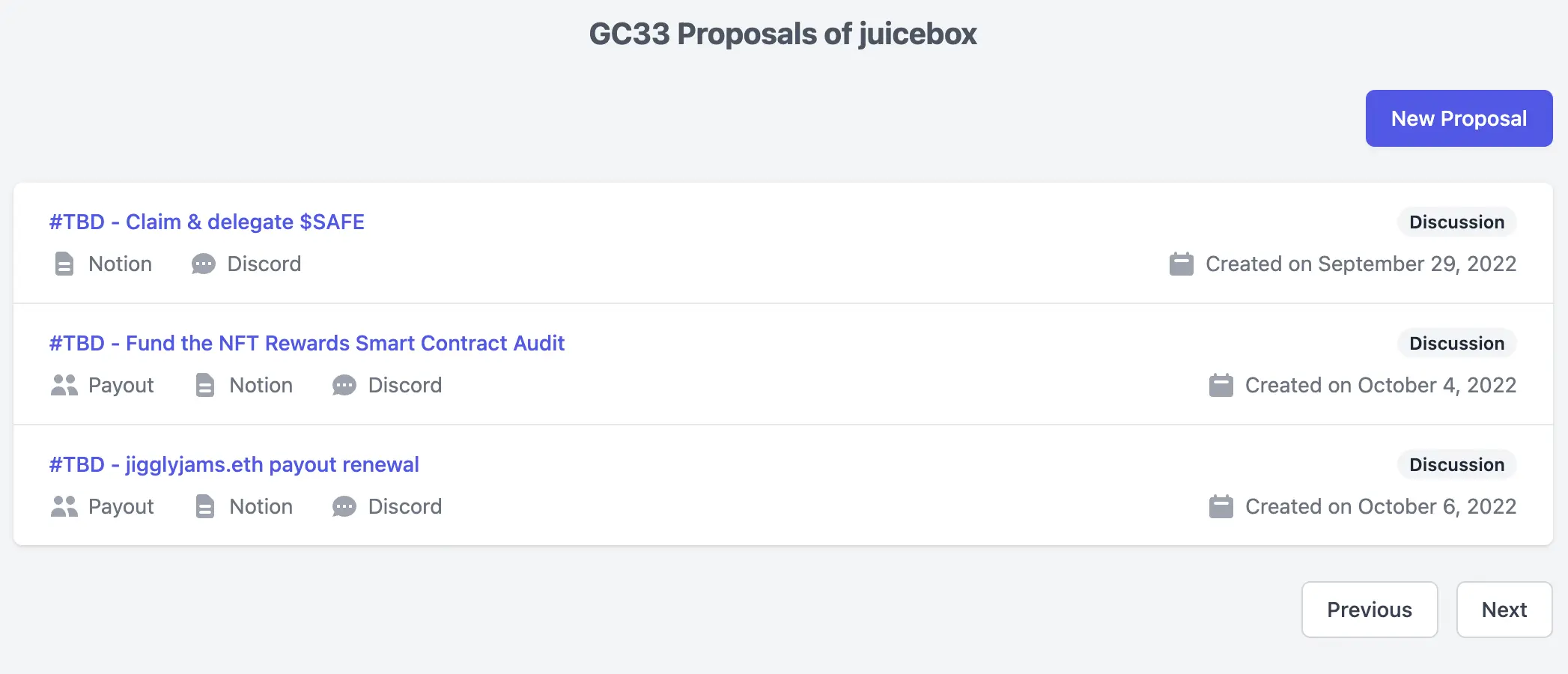The width and height of the screenshot is (1568, 674).
Task: Click the GC33 Proposals of juicebox heading
Action: tap(783, 34)
